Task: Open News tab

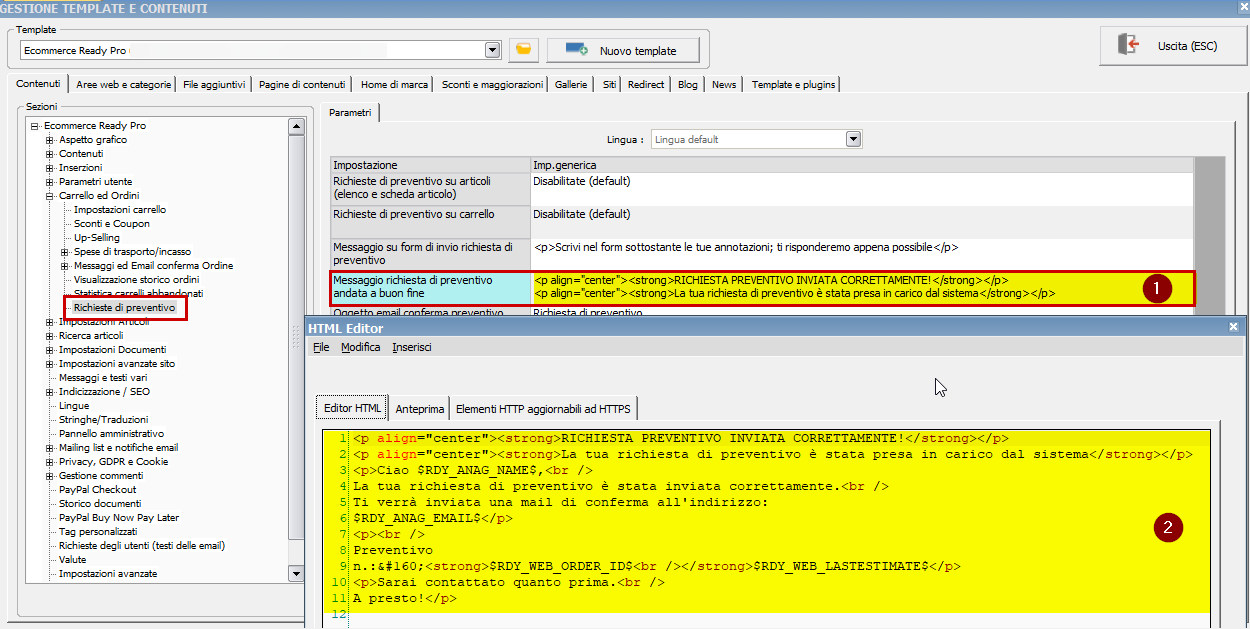Action: pos(724,85)
